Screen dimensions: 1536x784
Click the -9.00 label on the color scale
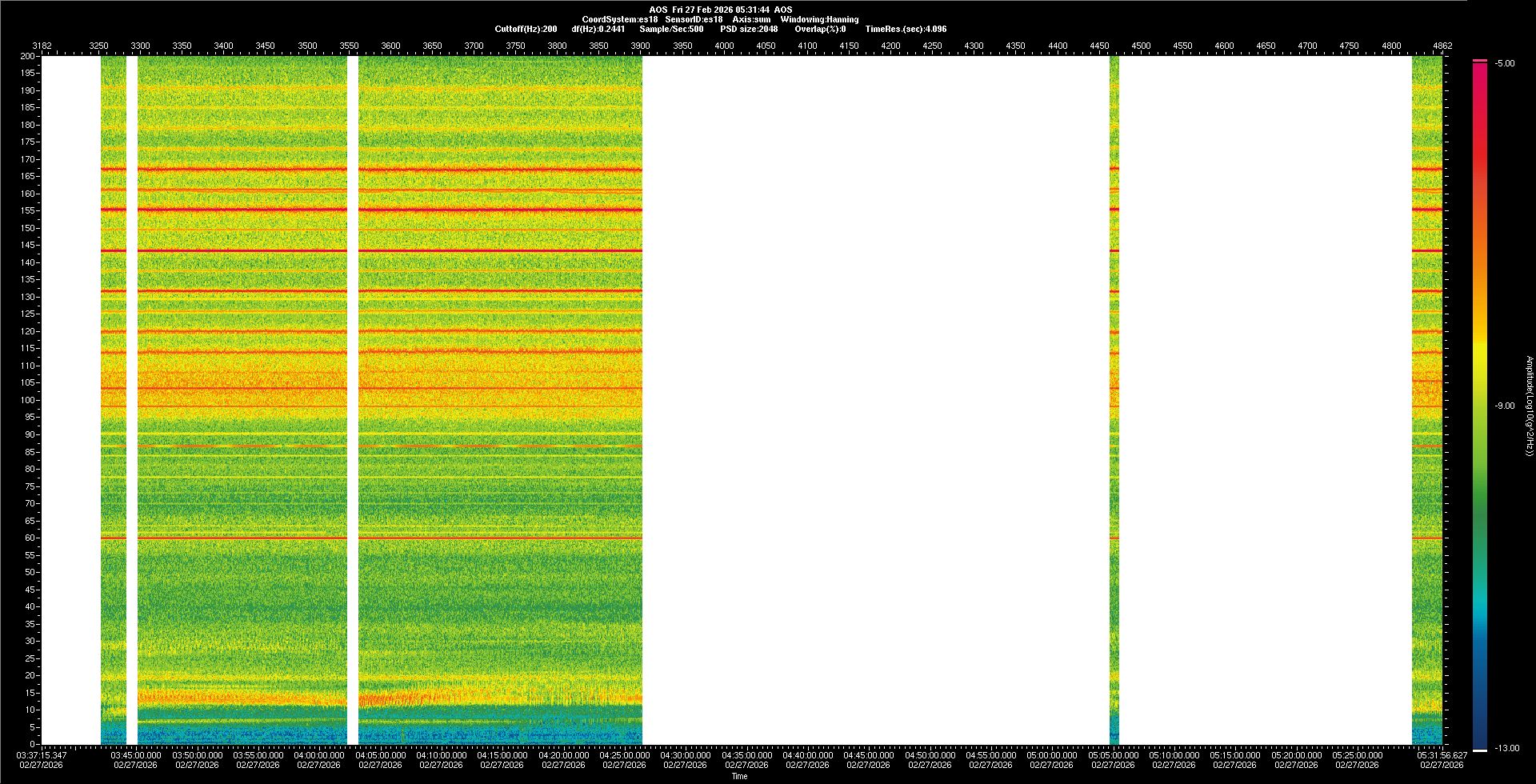[x=1504, y=406]
